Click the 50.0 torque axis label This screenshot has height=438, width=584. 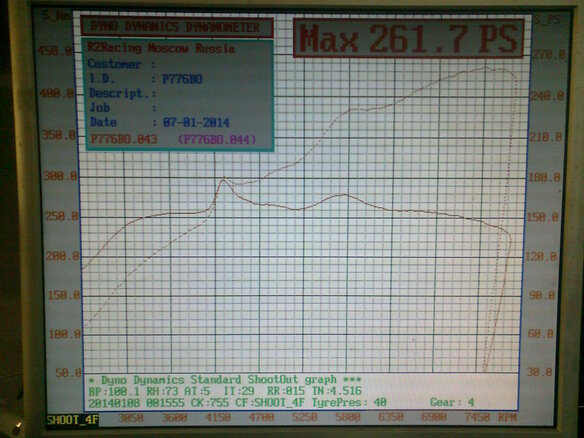(69, 373)
